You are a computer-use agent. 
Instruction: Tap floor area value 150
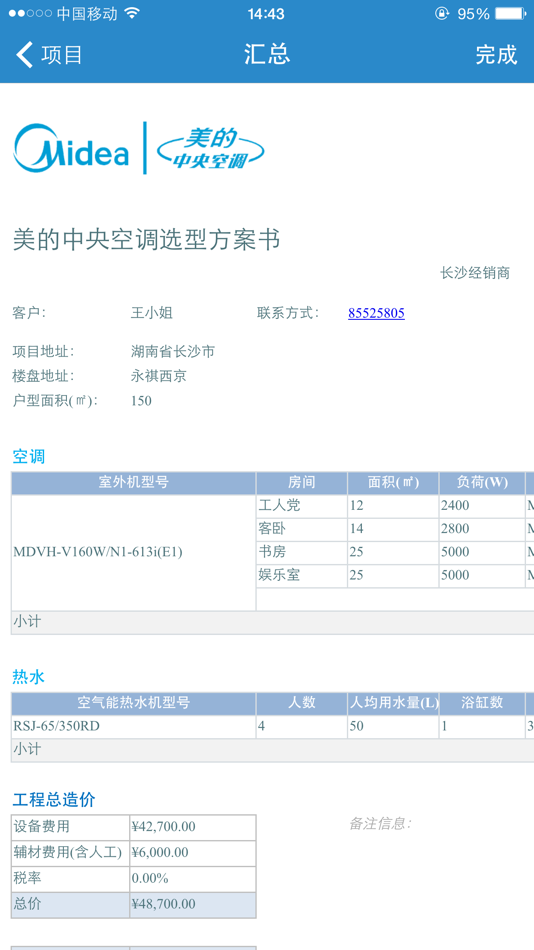point(141,401)
